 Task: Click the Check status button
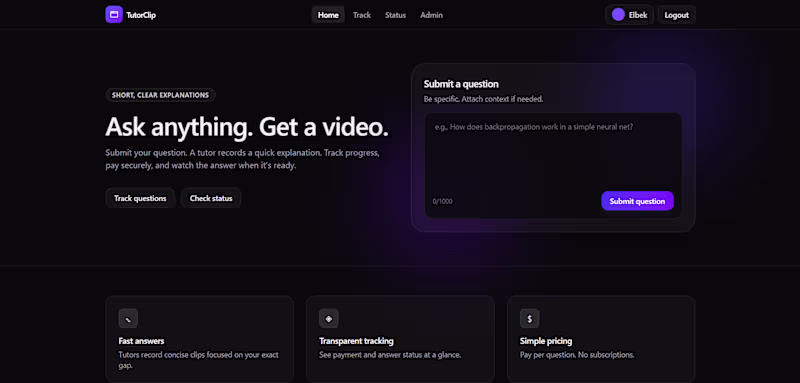click(x=211, y=198)
